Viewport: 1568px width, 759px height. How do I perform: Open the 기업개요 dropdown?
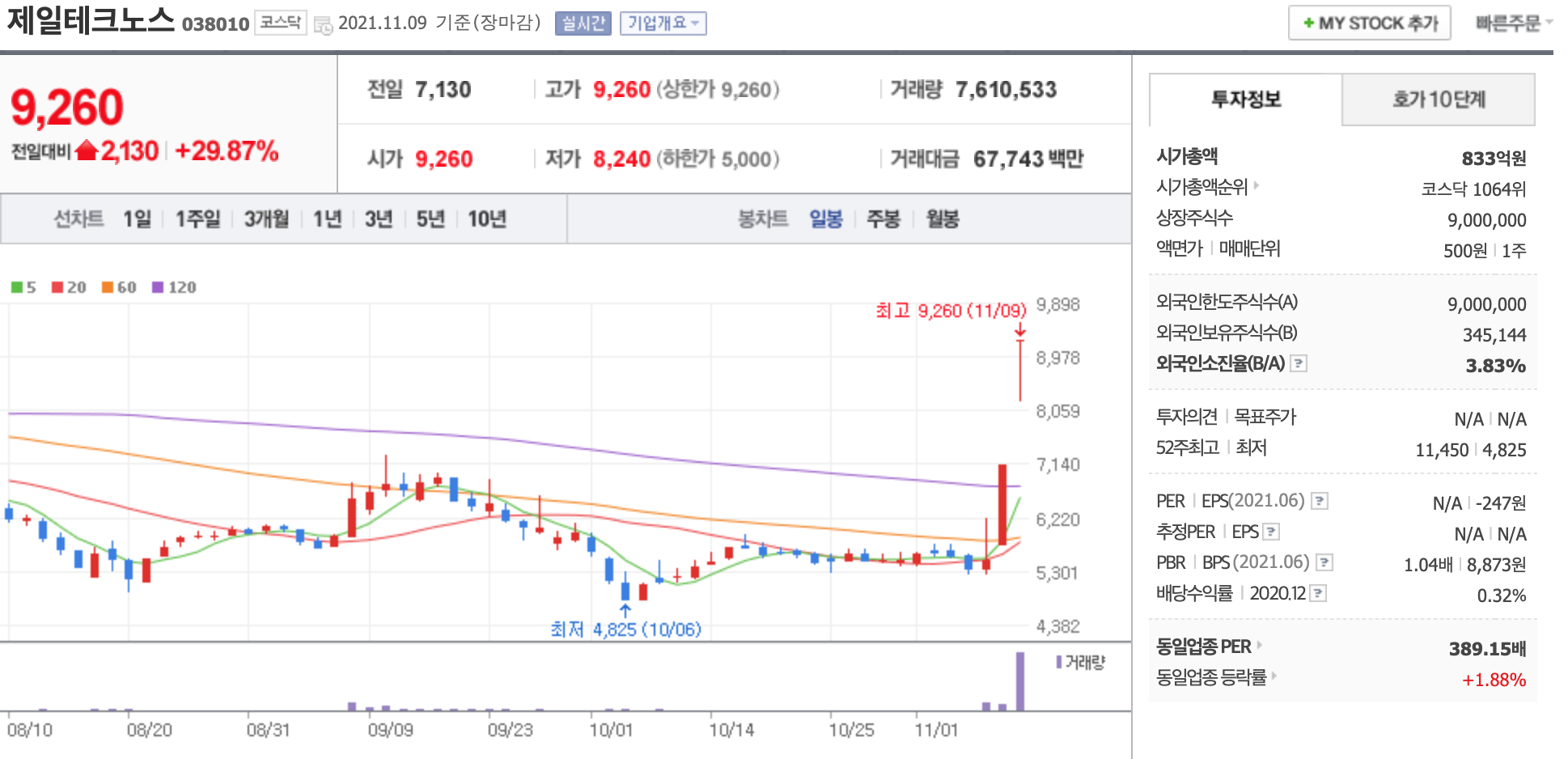tap(663, 23)
